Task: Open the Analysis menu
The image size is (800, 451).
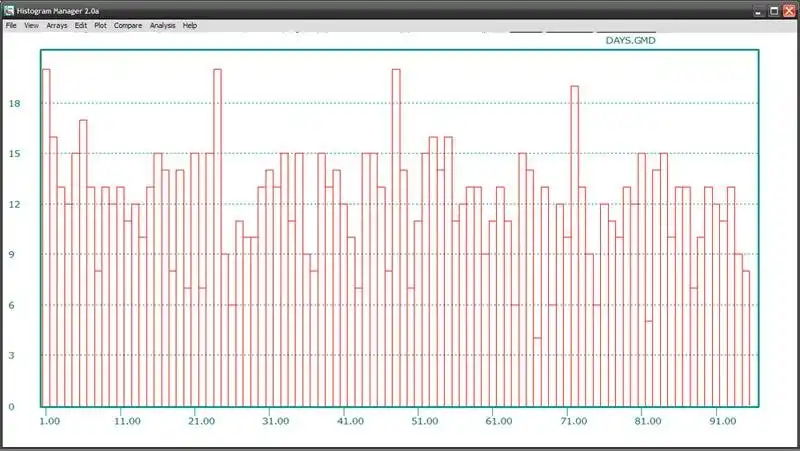Action: pos(163,26)
